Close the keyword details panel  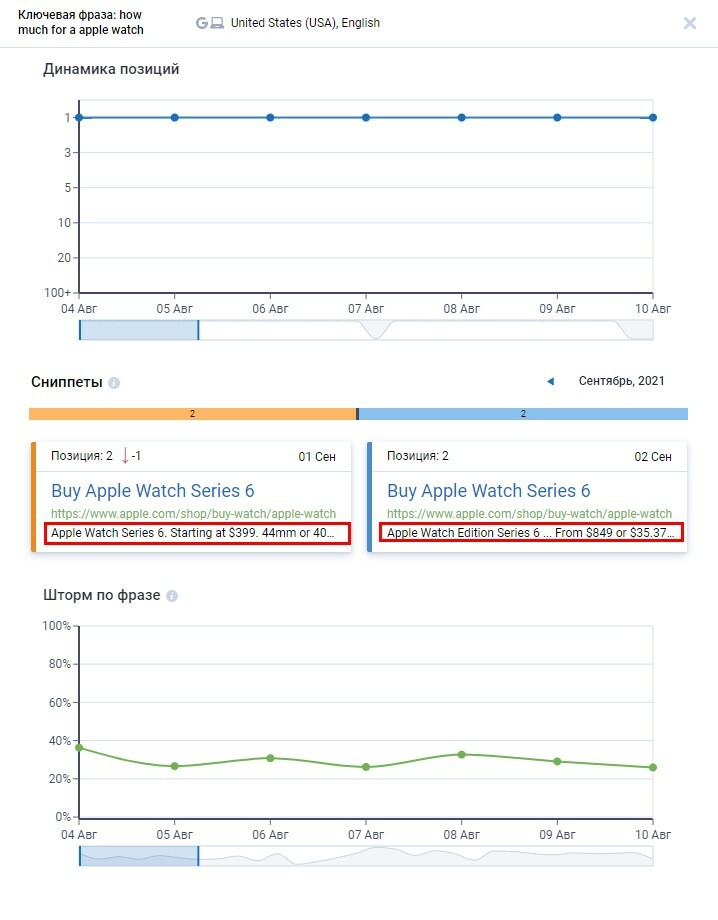[690, 23]
